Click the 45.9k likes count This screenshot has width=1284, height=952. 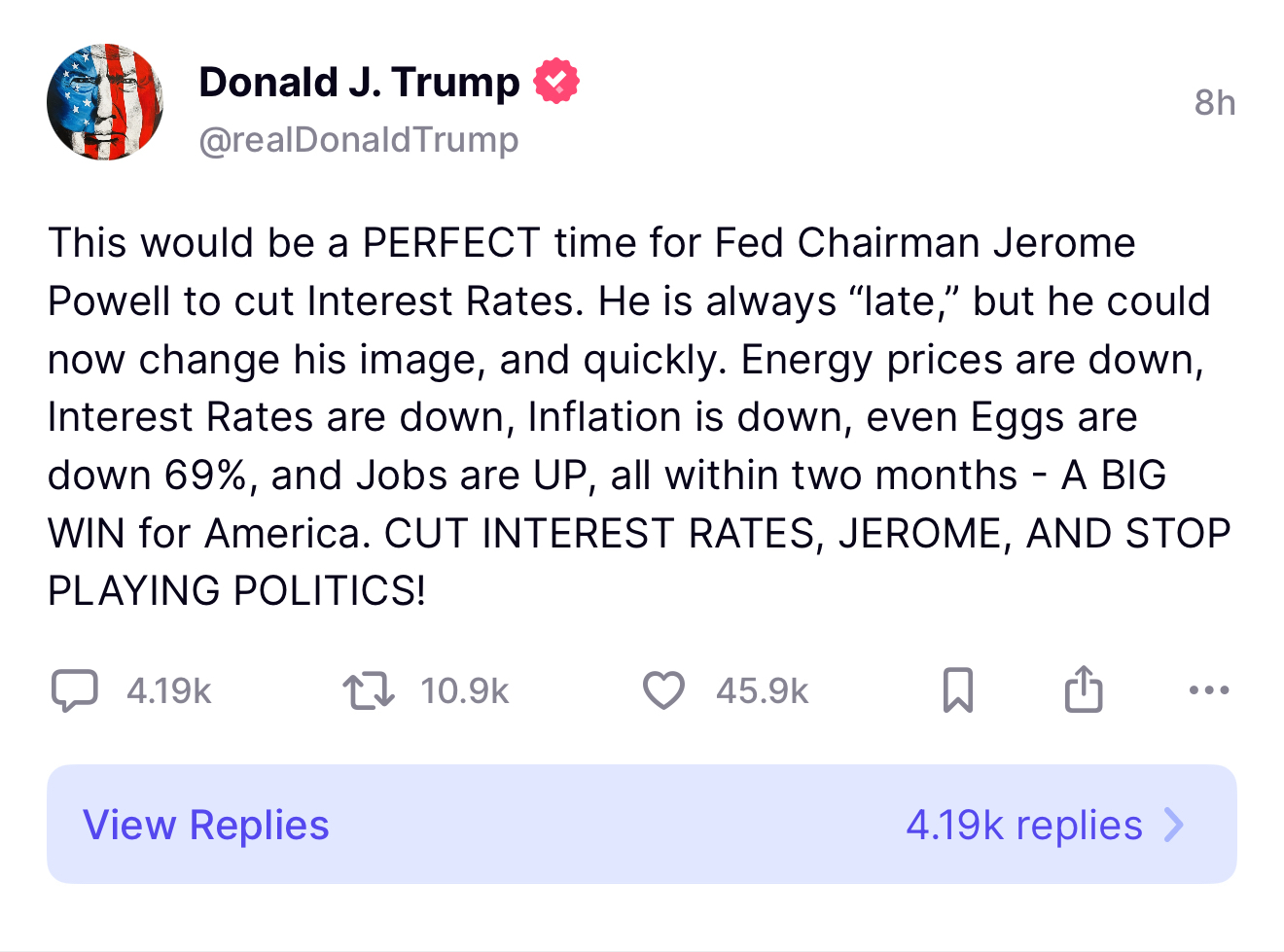click(x=763, y=690)
